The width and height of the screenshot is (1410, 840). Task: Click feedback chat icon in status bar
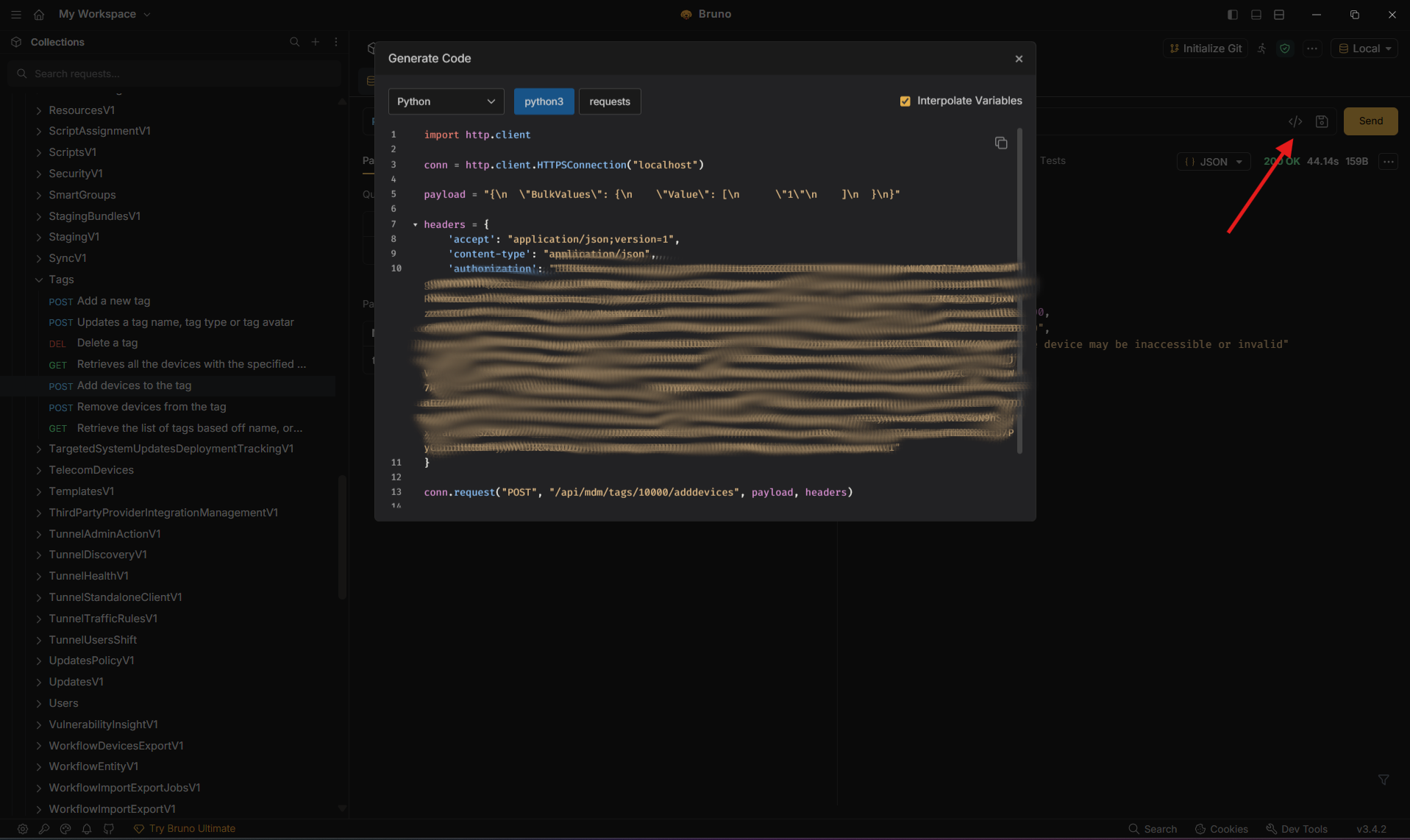point(109,829)
